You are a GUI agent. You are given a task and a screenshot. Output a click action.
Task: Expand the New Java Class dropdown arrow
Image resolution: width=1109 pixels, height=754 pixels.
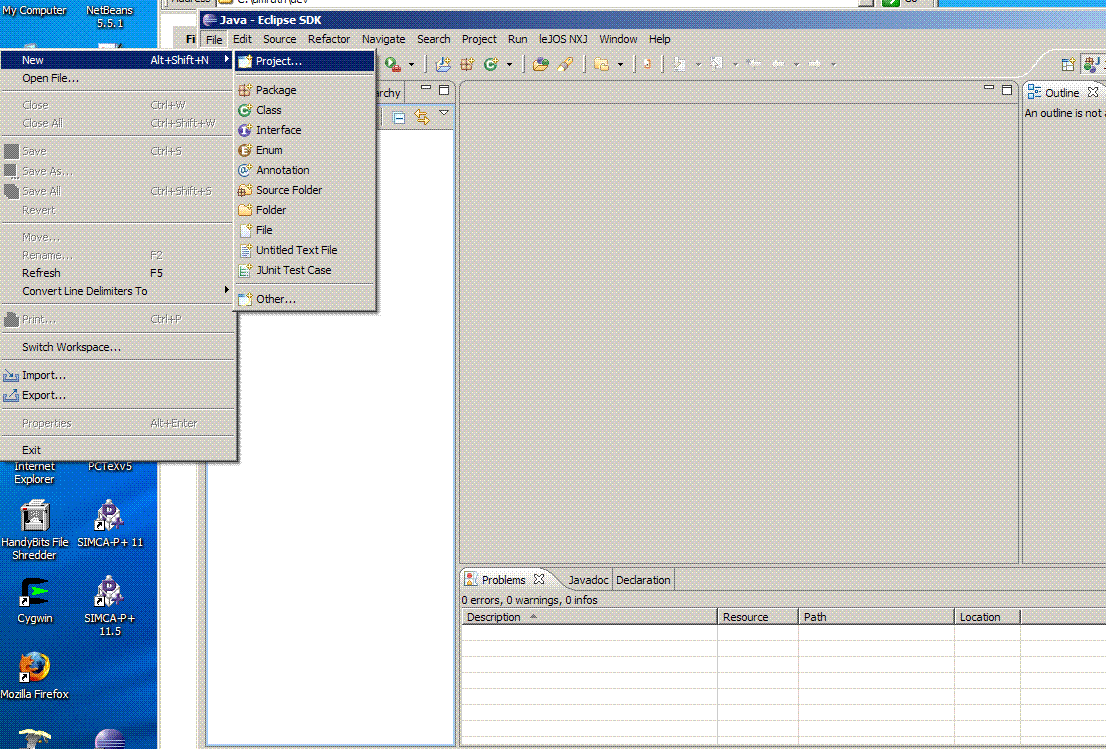point(509,65)
